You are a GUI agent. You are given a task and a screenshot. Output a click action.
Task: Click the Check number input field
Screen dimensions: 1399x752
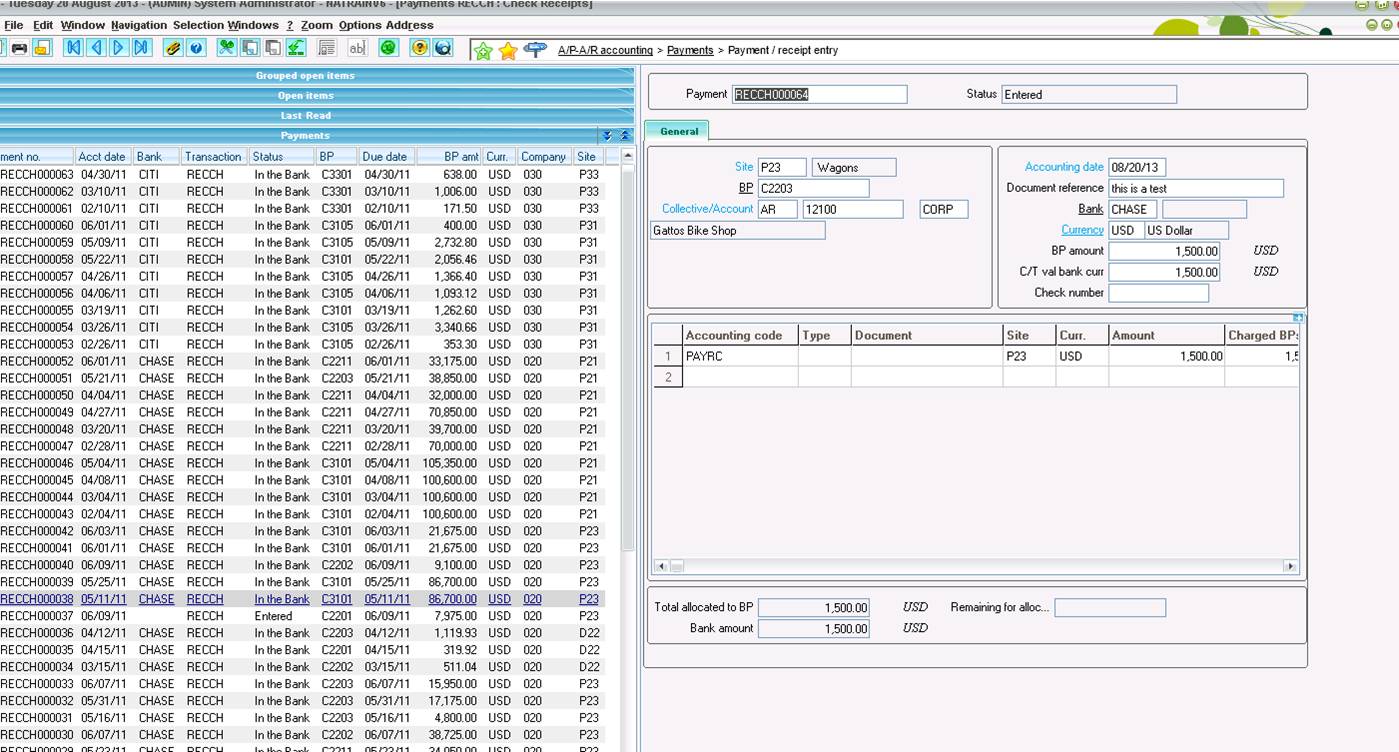point(1158,293)
